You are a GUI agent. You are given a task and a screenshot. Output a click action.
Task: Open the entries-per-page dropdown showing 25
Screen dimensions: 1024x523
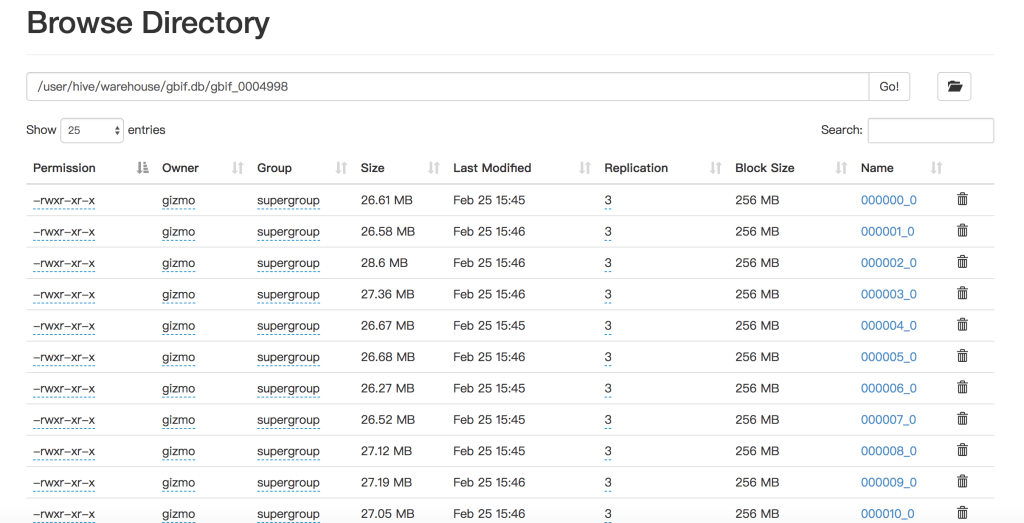pos(91,130)
